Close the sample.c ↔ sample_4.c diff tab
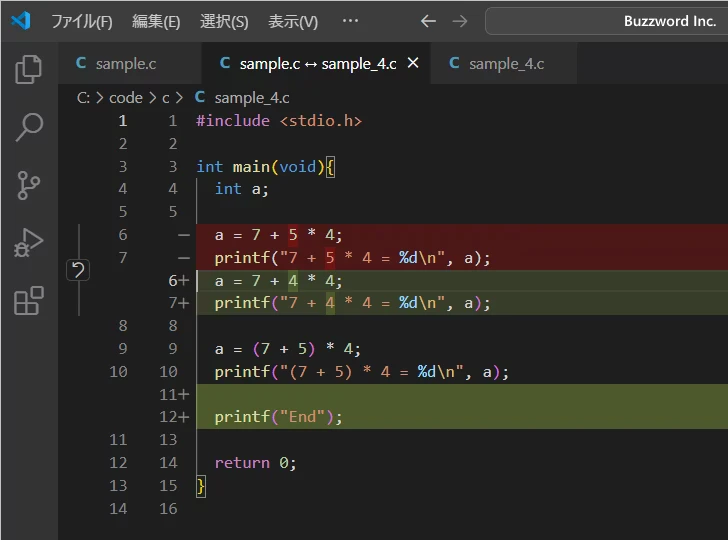The width and height of the screenshot is (728, 540). click(x=412, y=64)
